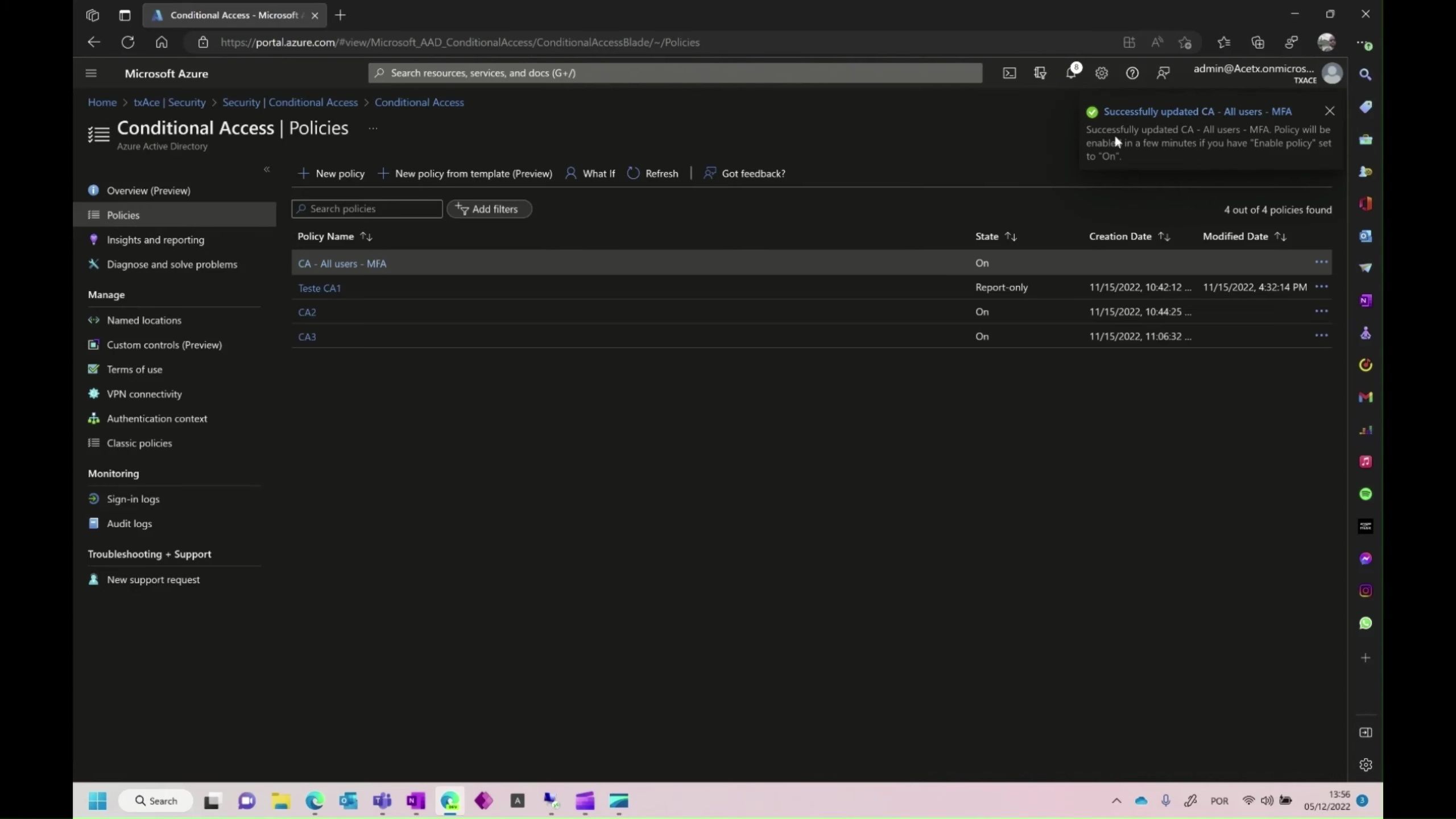
Task: Open more options for the CA2 row
Action: [1321, 311]
